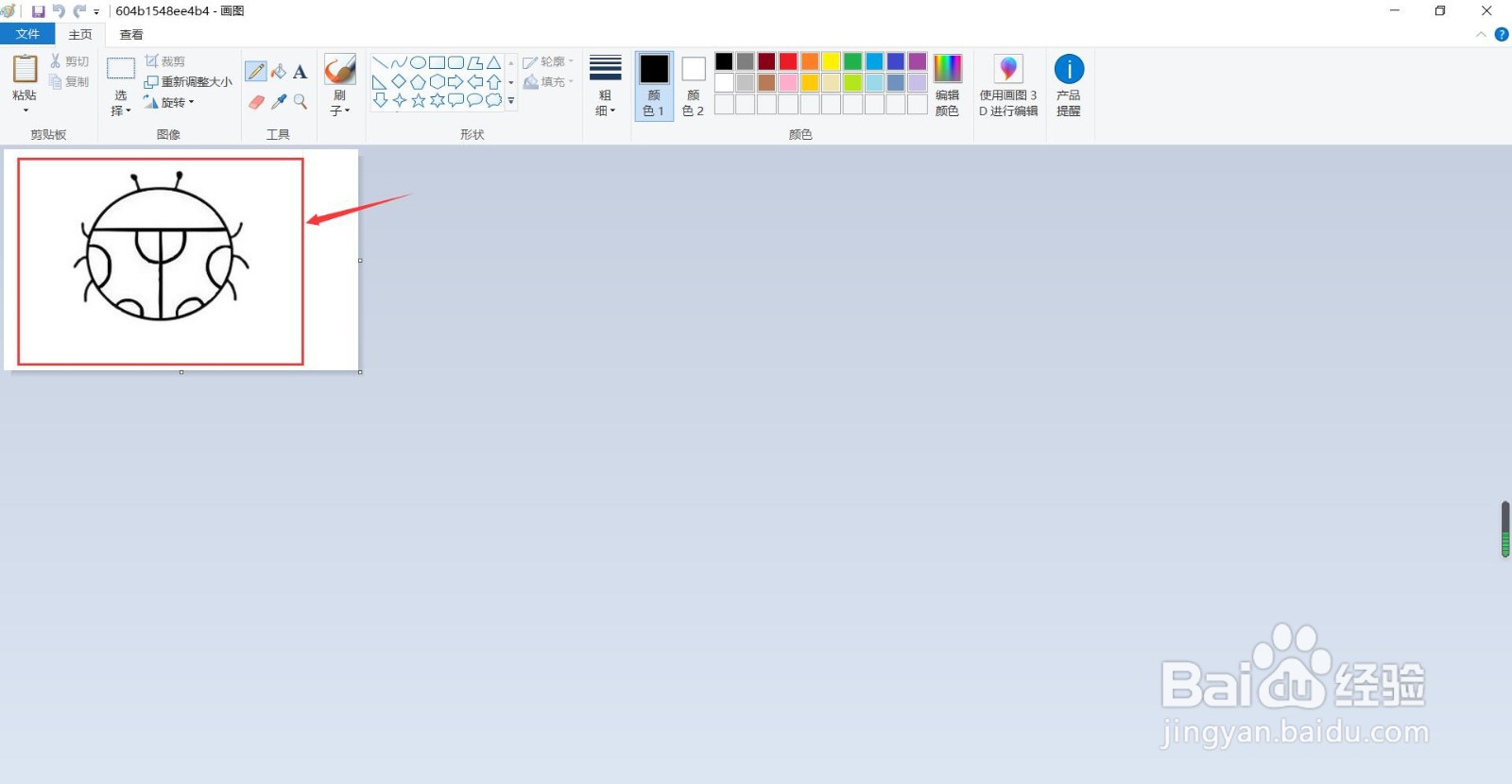Click the 剪切 cut button
The width and height of the screenshot is (1512, 784).
69,61
